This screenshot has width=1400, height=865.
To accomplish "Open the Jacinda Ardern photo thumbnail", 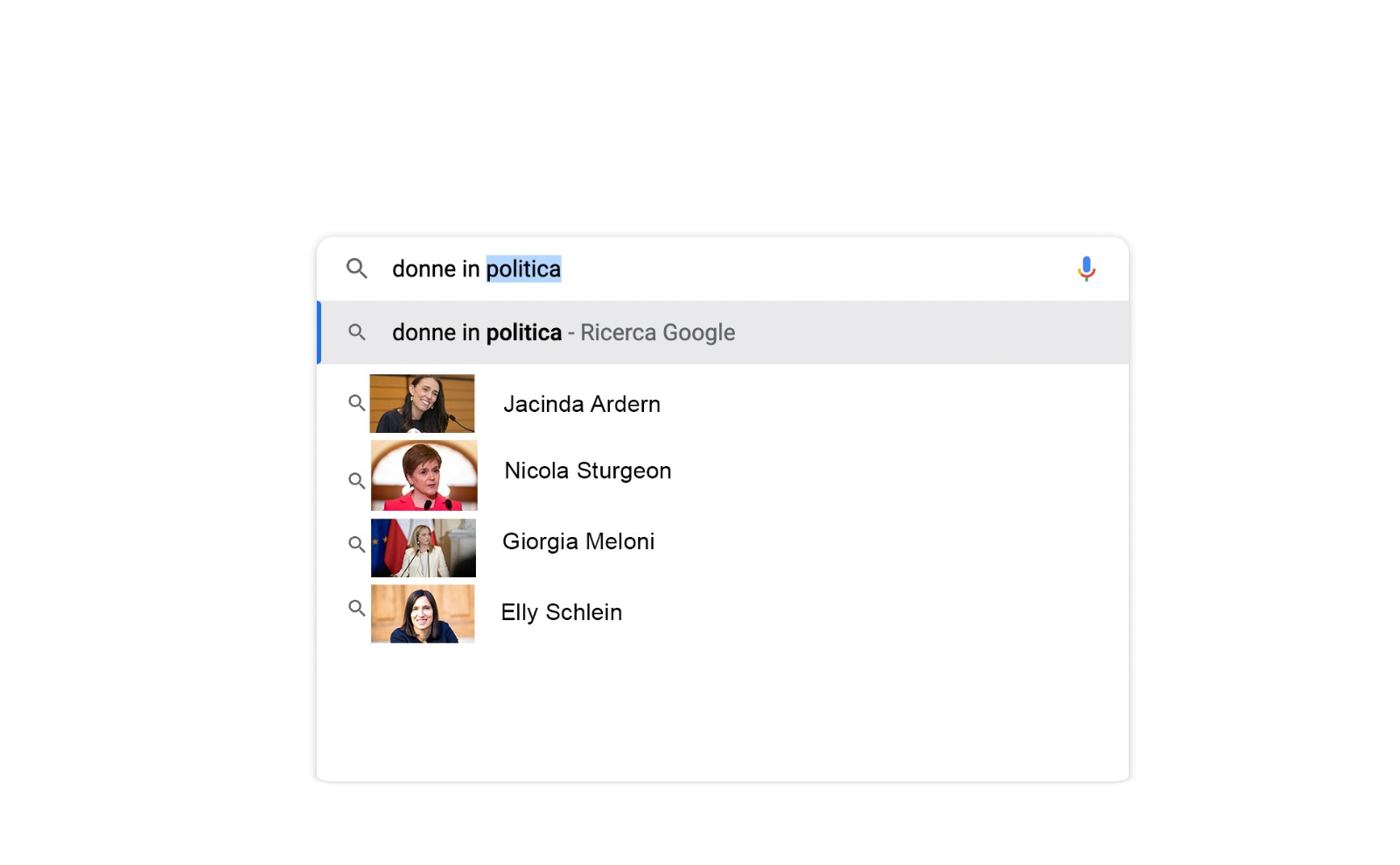I will pos(422,404).
